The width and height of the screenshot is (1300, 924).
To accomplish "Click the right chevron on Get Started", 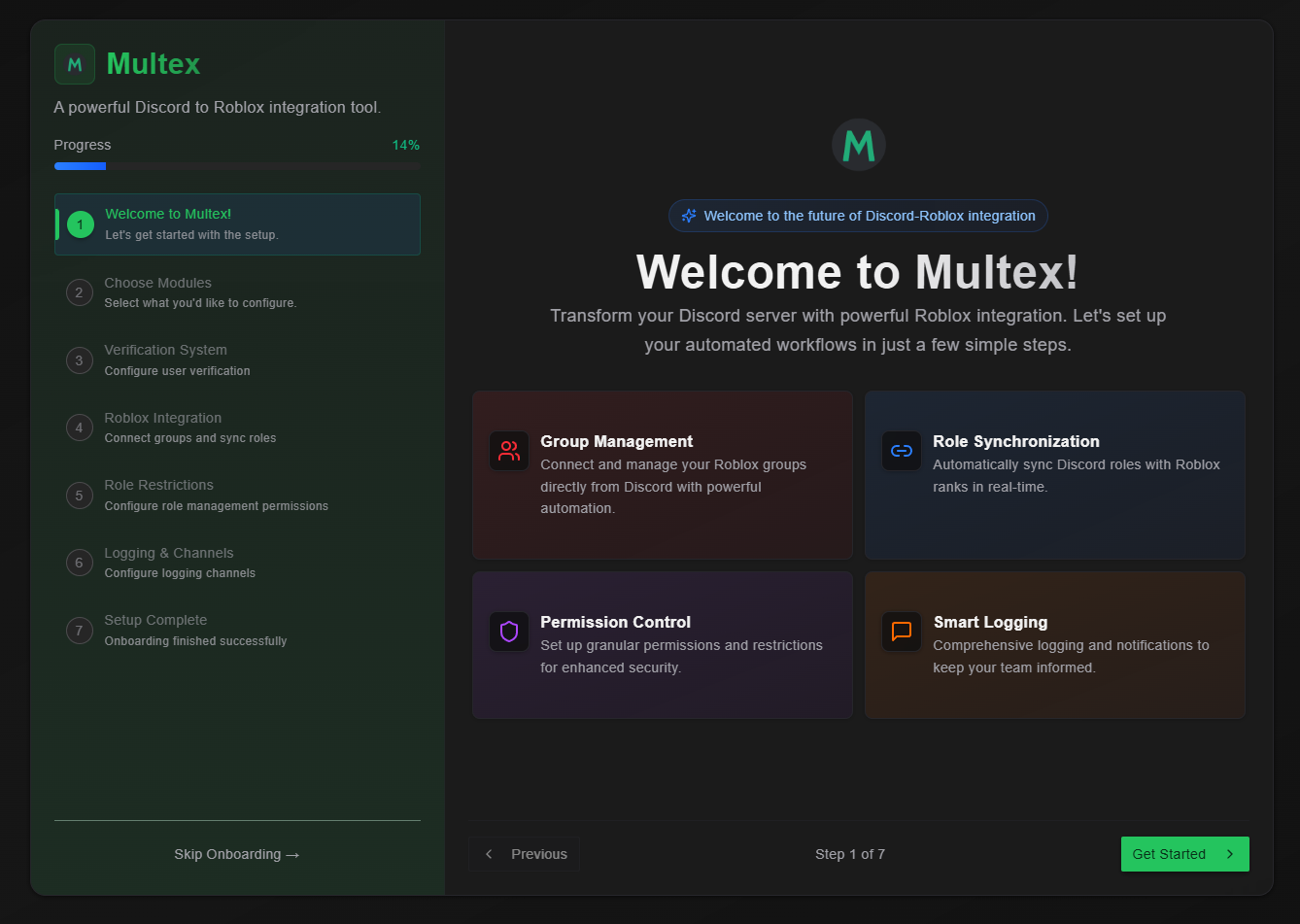I will click(1230, 854).
